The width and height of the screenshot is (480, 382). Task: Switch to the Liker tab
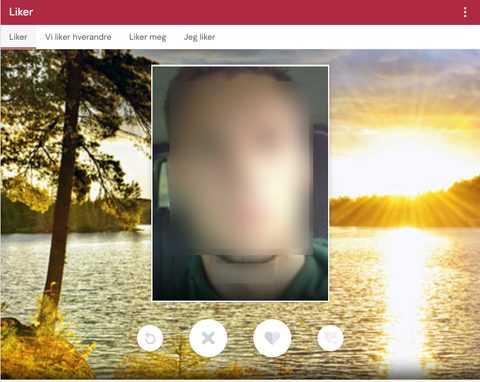pos(18,37)
